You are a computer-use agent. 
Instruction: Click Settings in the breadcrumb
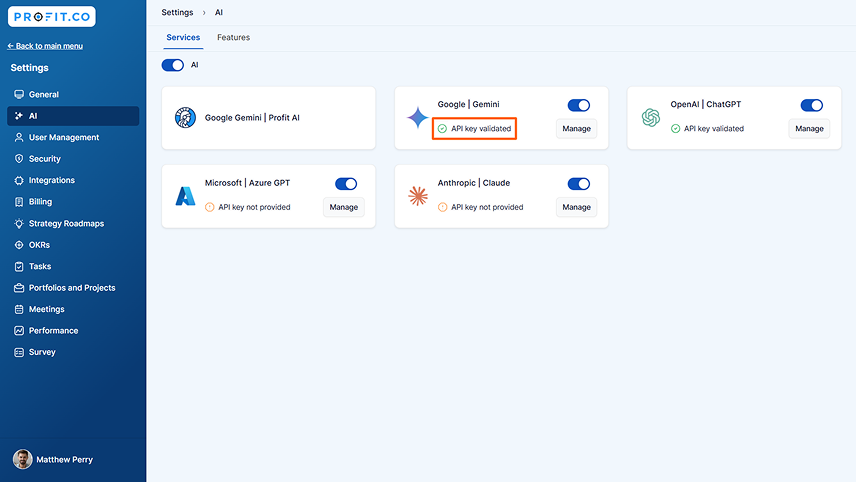tap(177, 13)
